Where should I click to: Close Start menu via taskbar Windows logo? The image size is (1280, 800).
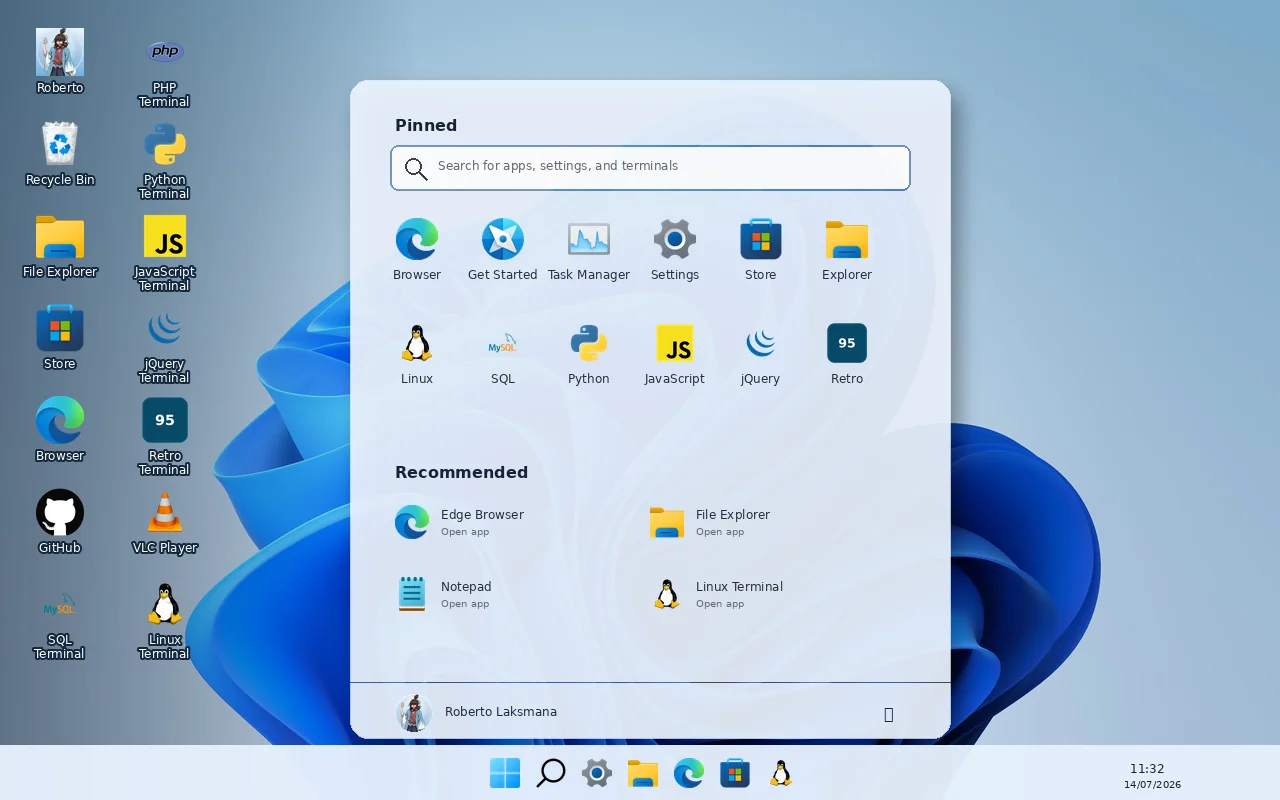(505, 773)
